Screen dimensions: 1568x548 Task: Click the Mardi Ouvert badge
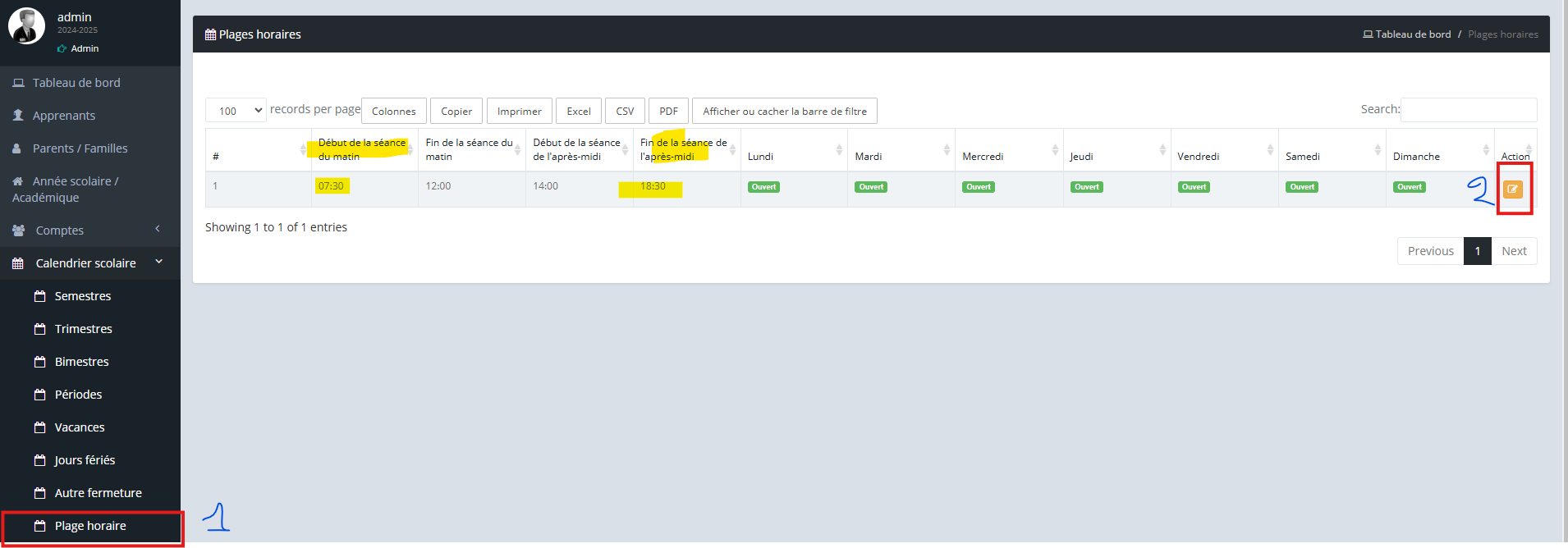click(871, 187)
